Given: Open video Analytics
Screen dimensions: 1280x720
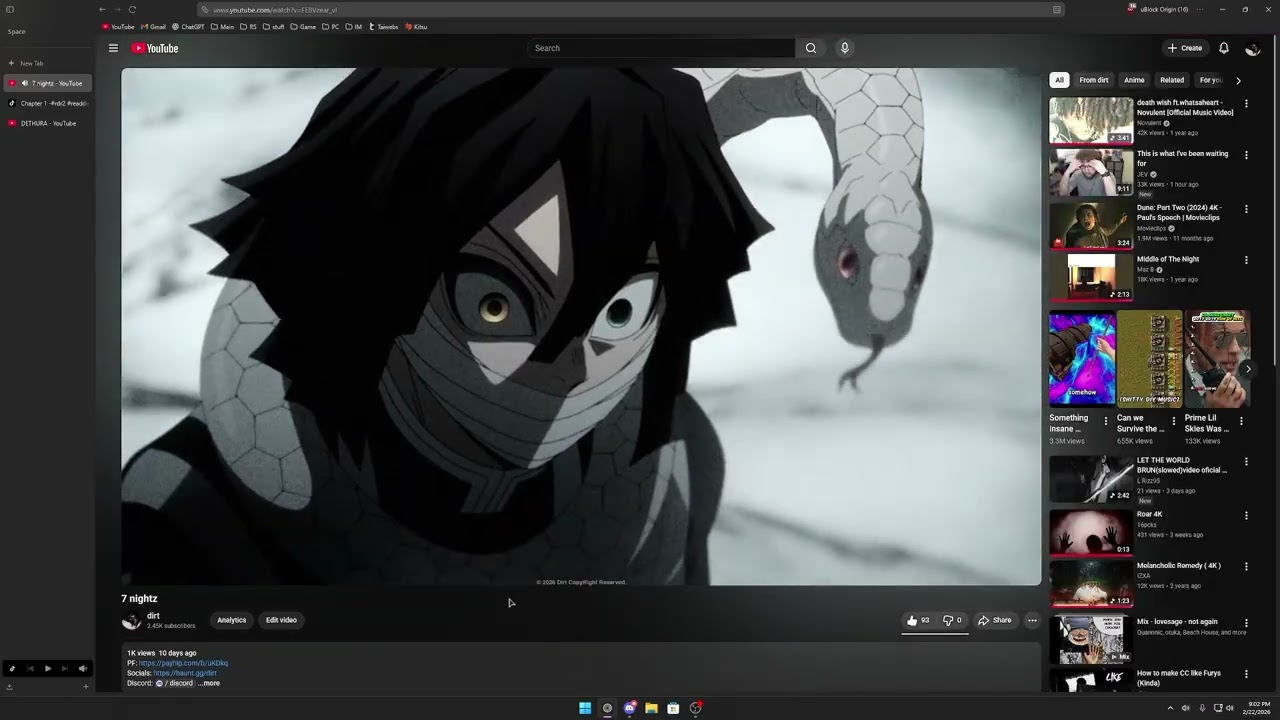Looking at the screenshot, I should pos(231,620).
